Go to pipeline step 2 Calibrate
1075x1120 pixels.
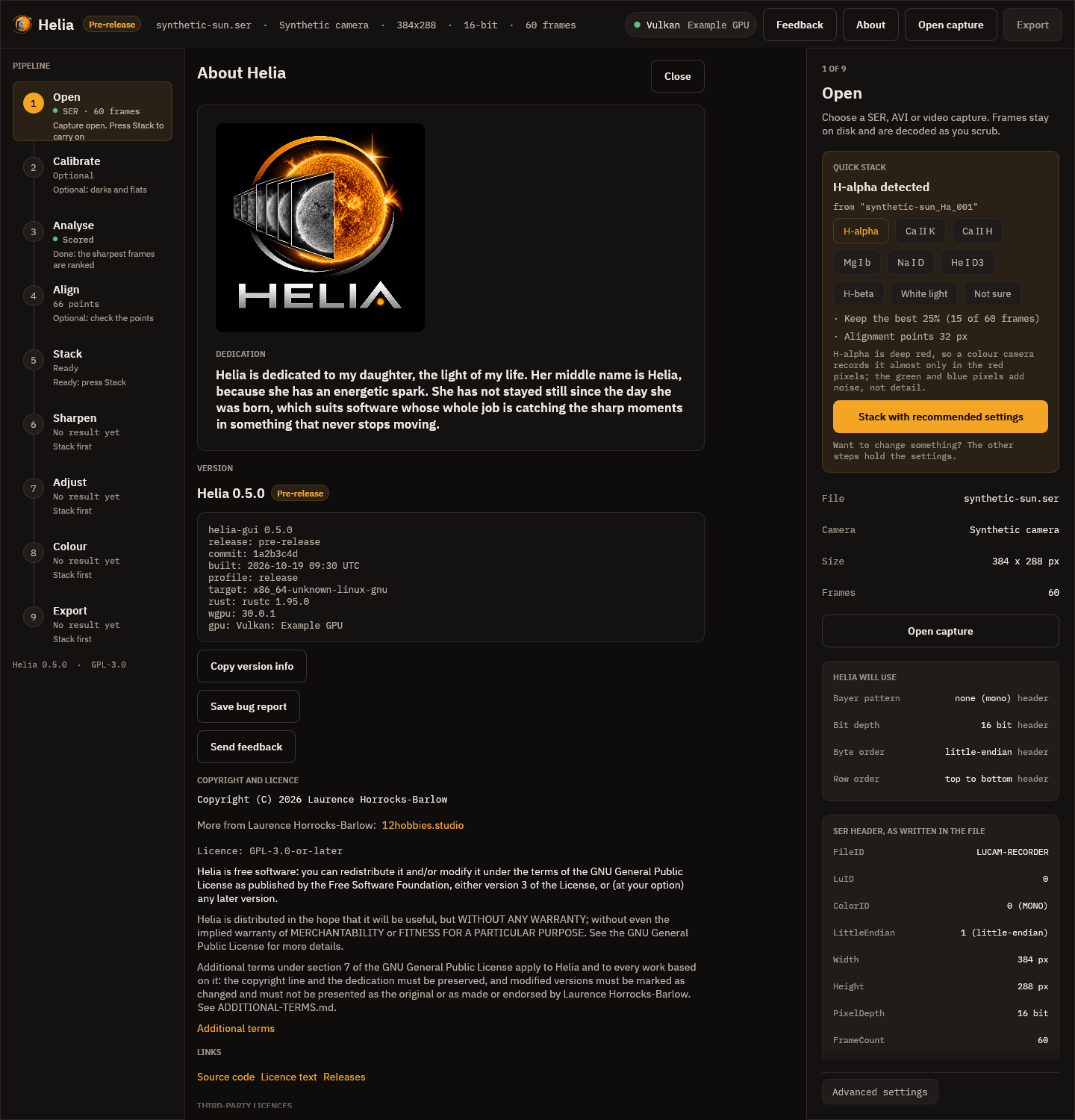[93, 175]
